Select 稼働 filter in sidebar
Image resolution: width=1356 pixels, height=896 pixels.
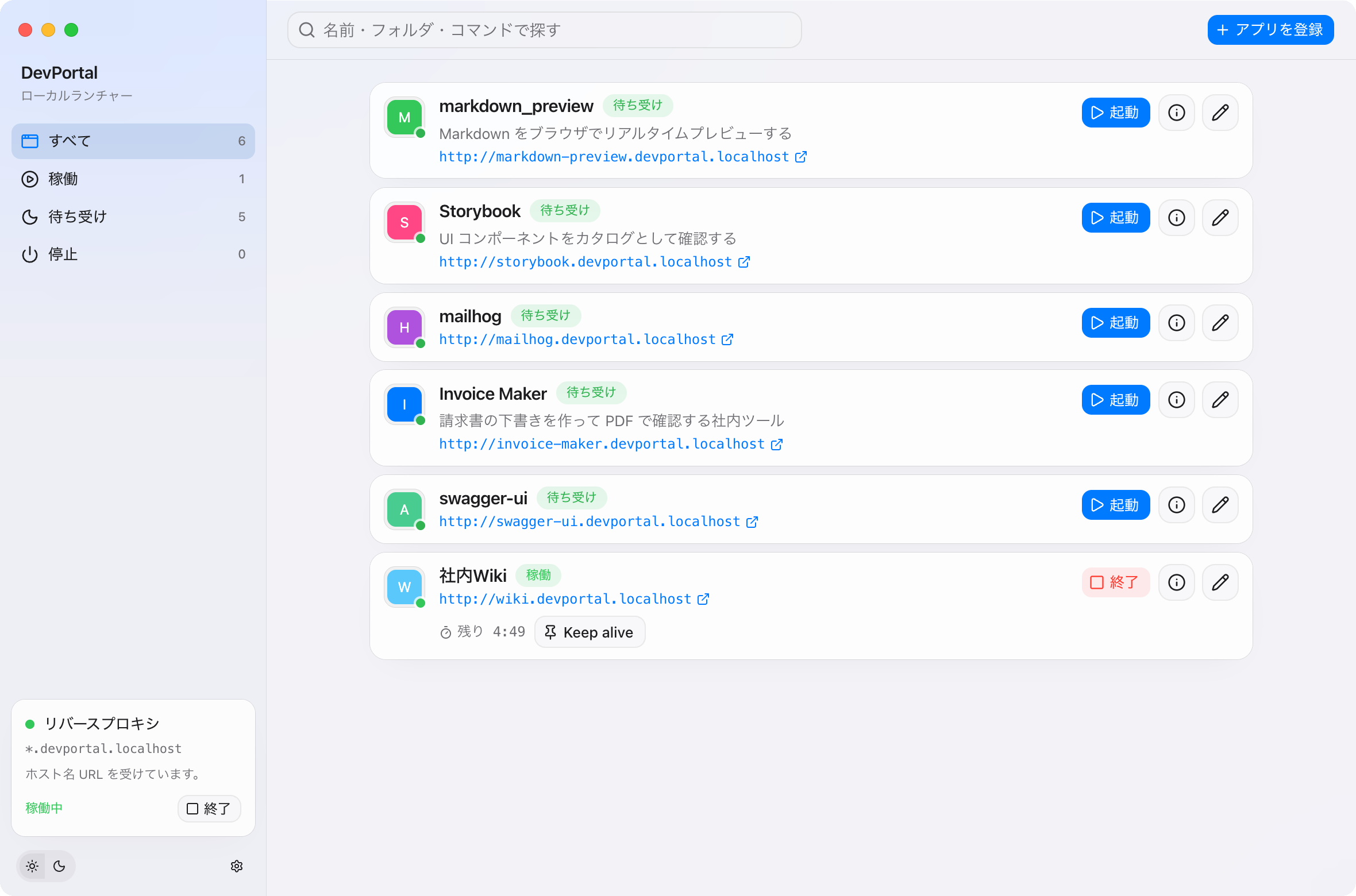point(133,179)
